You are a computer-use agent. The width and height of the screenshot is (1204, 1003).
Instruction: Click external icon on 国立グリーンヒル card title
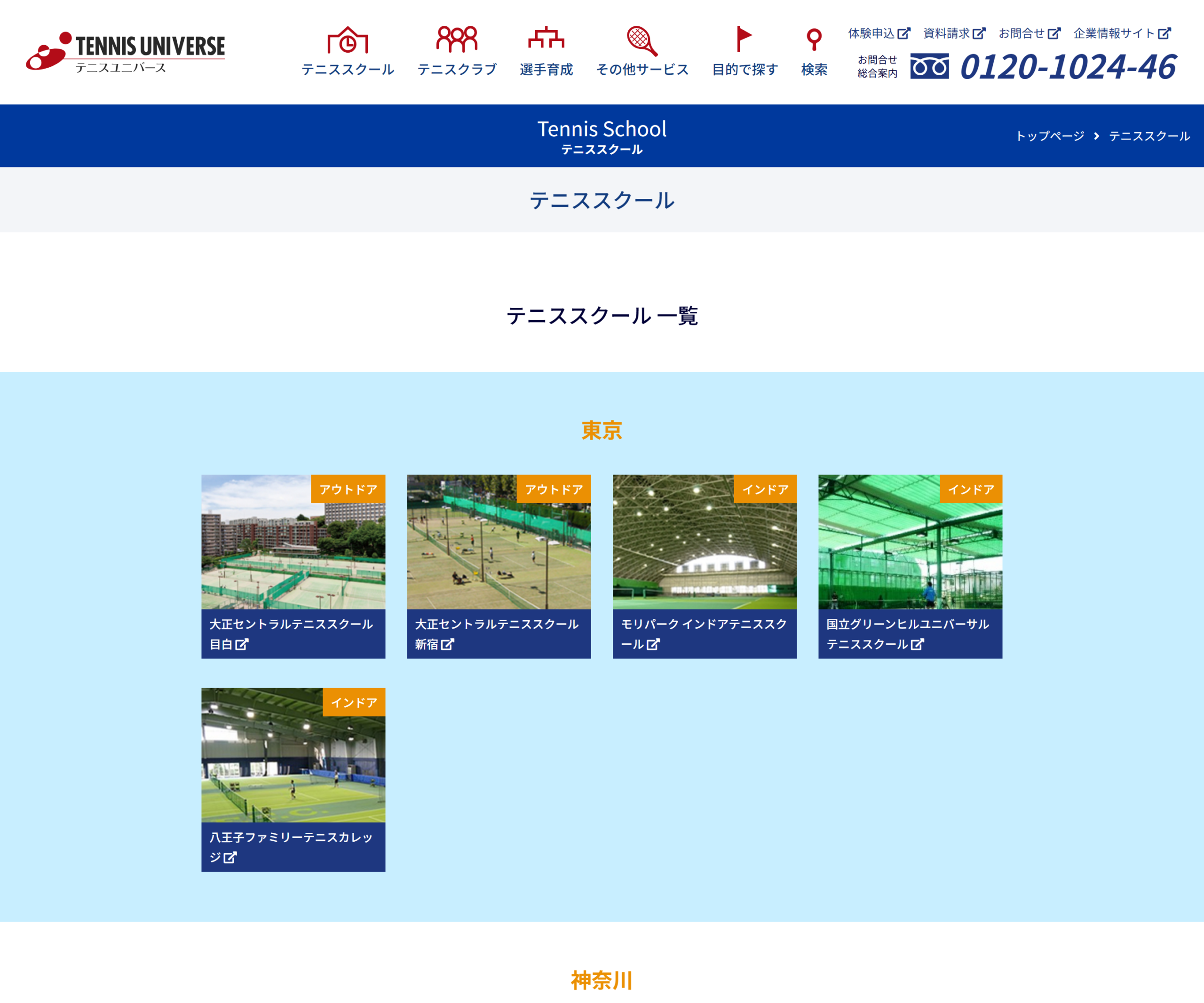tap(917, 644)
